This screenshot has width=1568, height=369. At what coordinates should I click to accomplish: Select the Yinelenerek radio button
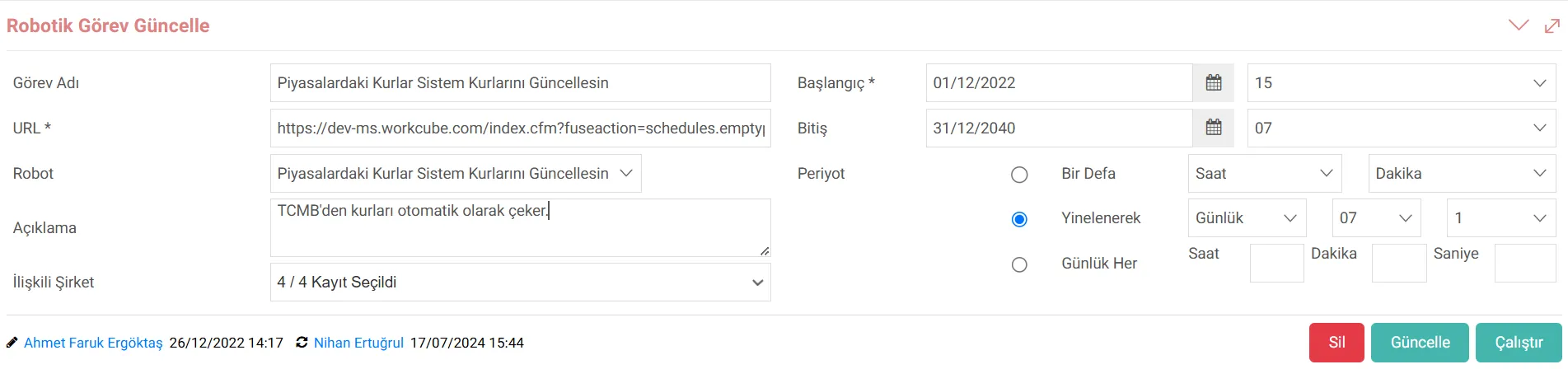[1019, 219]
